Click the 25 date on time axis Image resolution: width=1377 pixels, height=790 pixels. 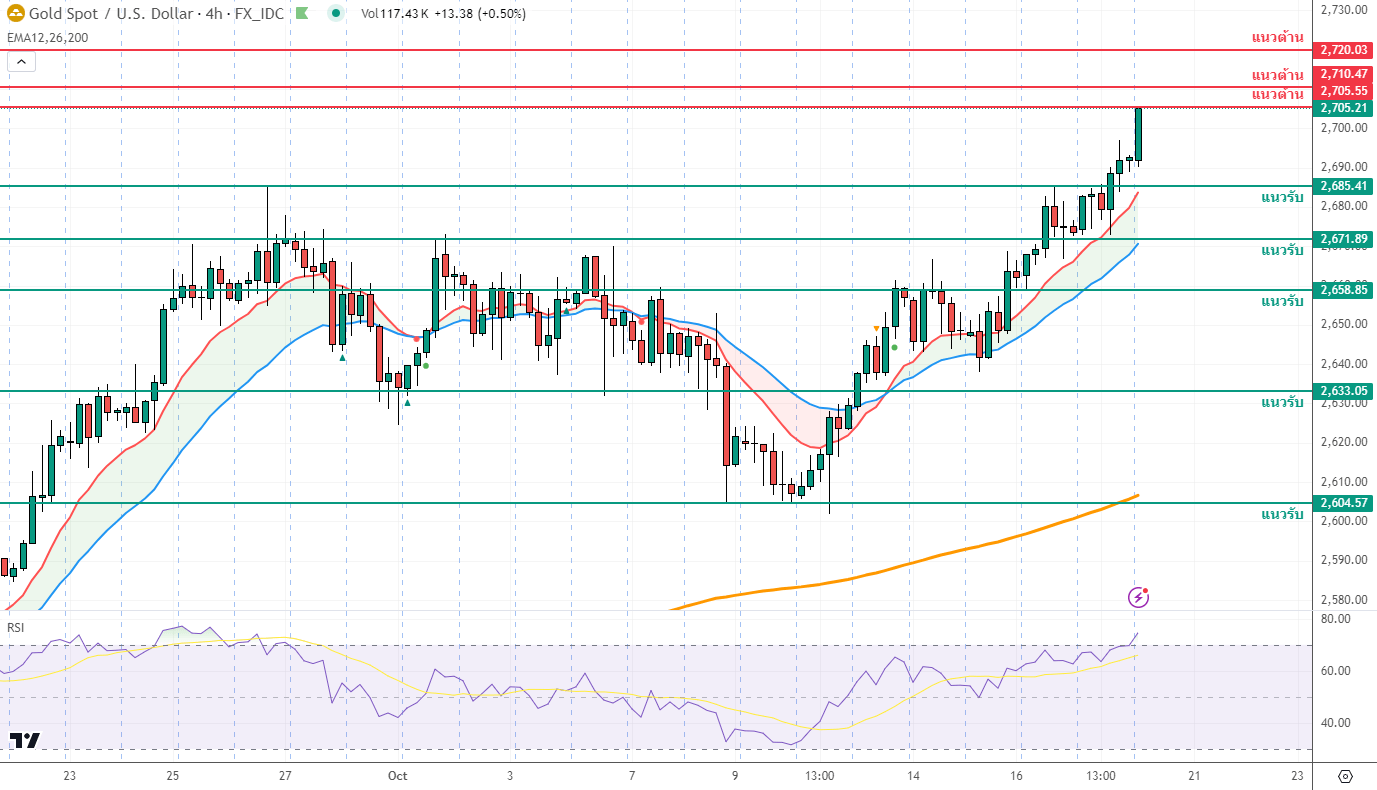pyautogui.click(x=172, y=776)
